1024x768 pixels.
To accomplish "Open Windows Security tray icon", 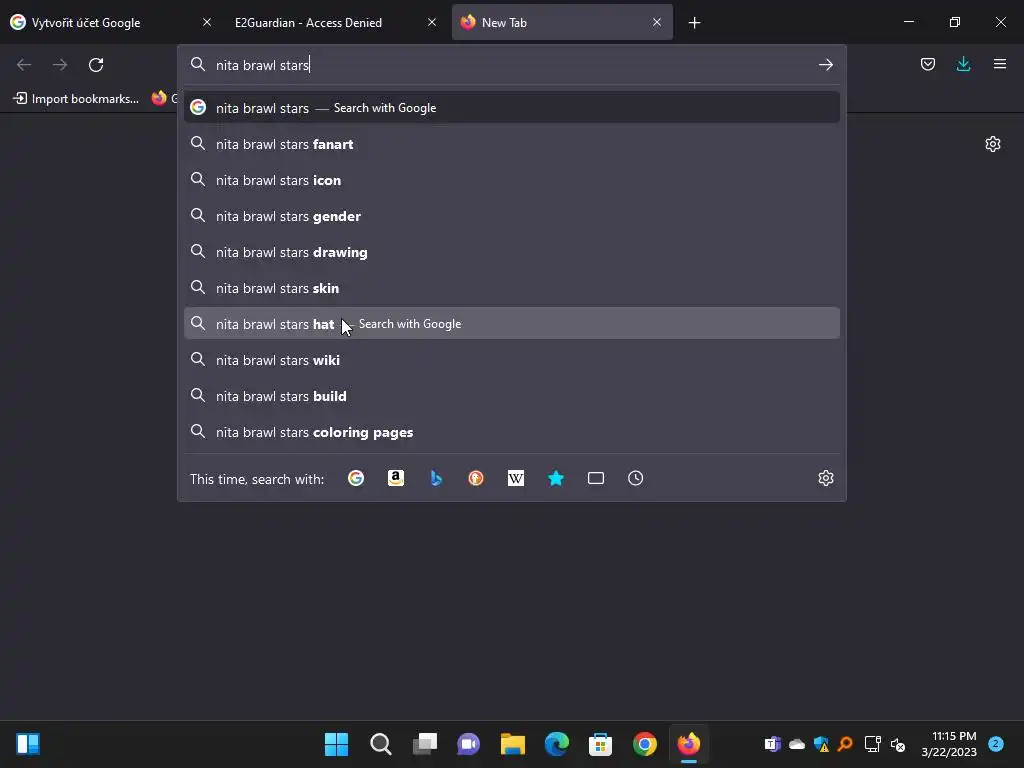I will tap(821, 744).
